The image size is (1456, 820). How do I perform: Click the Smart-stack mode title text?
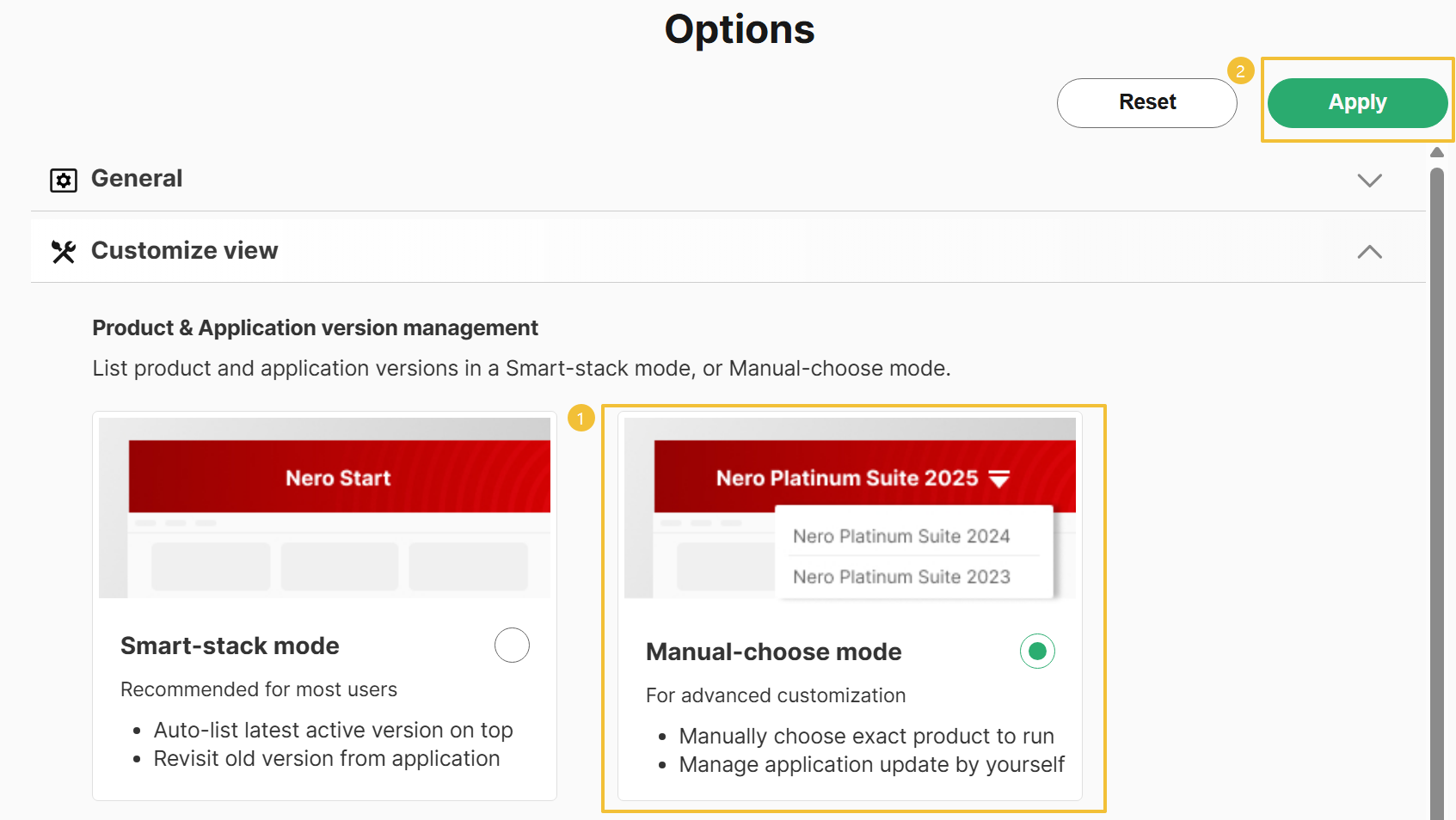230,646
